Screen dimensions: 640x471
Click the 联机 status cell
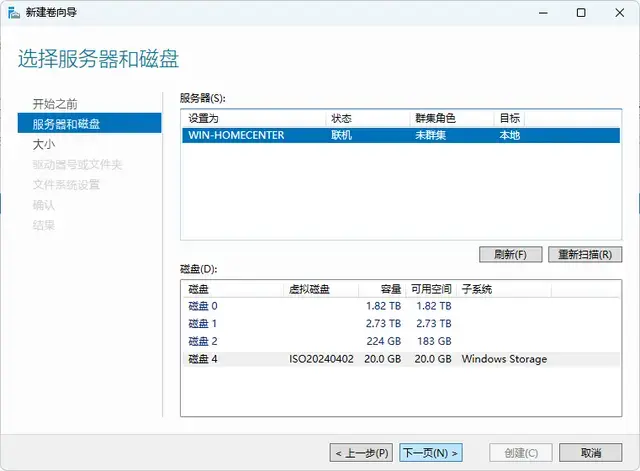click(x=341, y=135)
